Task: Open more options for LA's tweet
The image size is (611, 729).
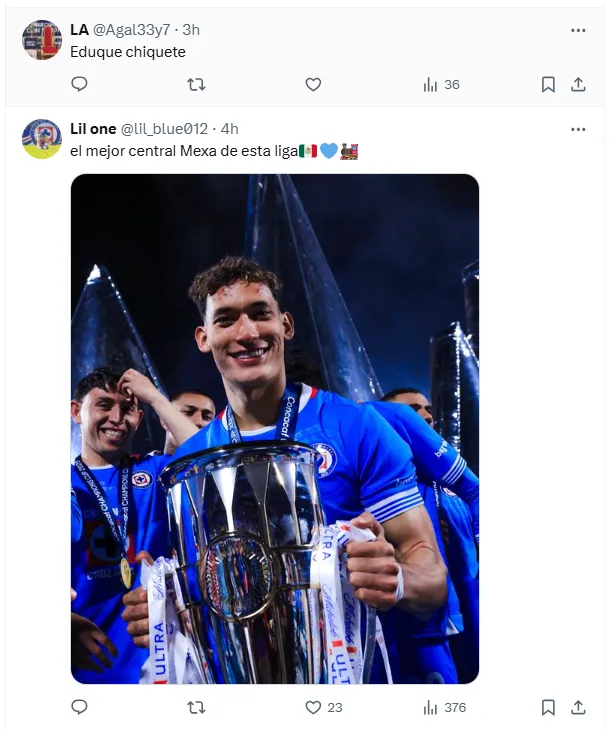Action: [x=578, y=30]
